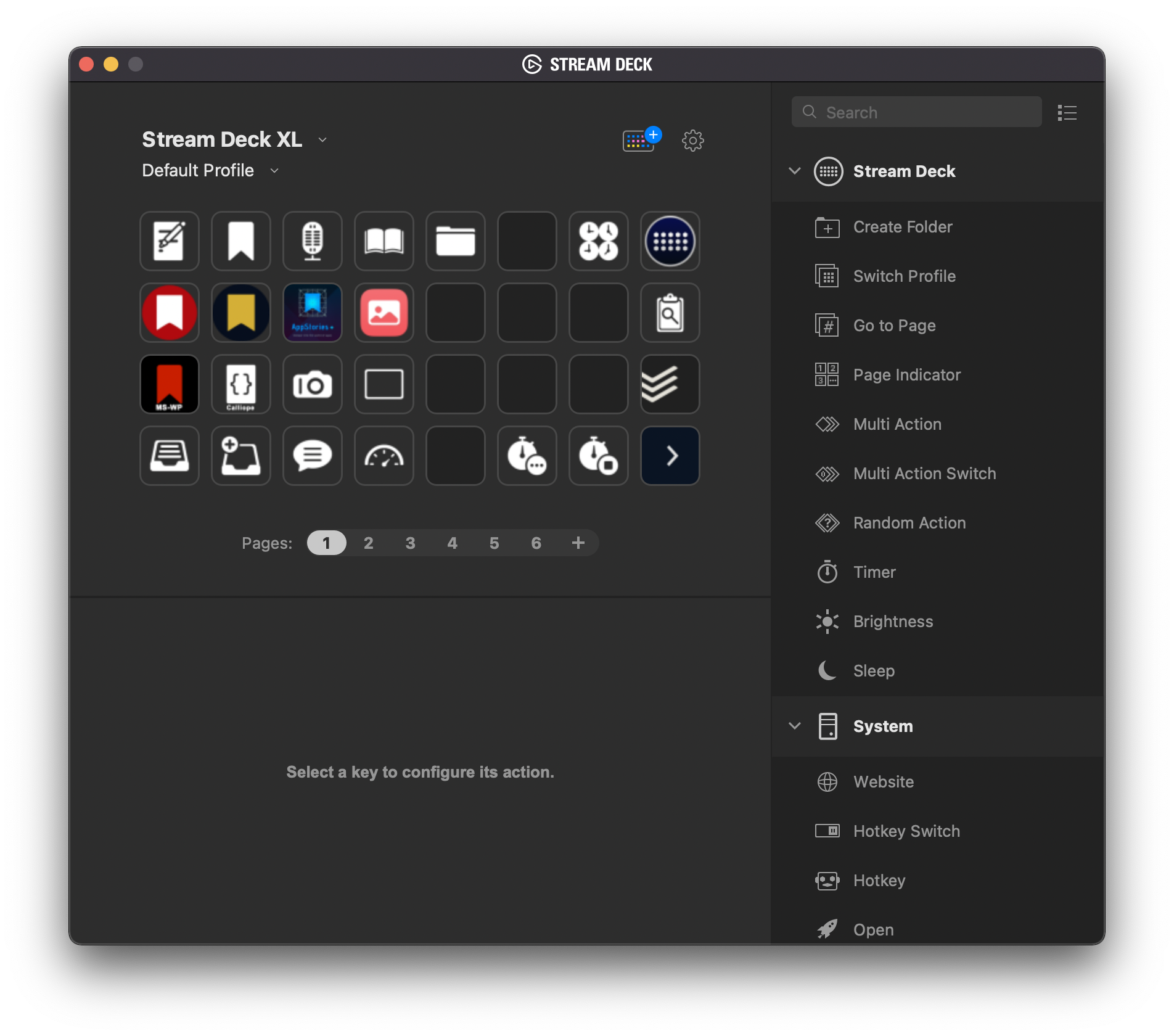This screenshot has width=1174, height=1036.
Task: Select the Page Indicator action
Action: point(938,375)
